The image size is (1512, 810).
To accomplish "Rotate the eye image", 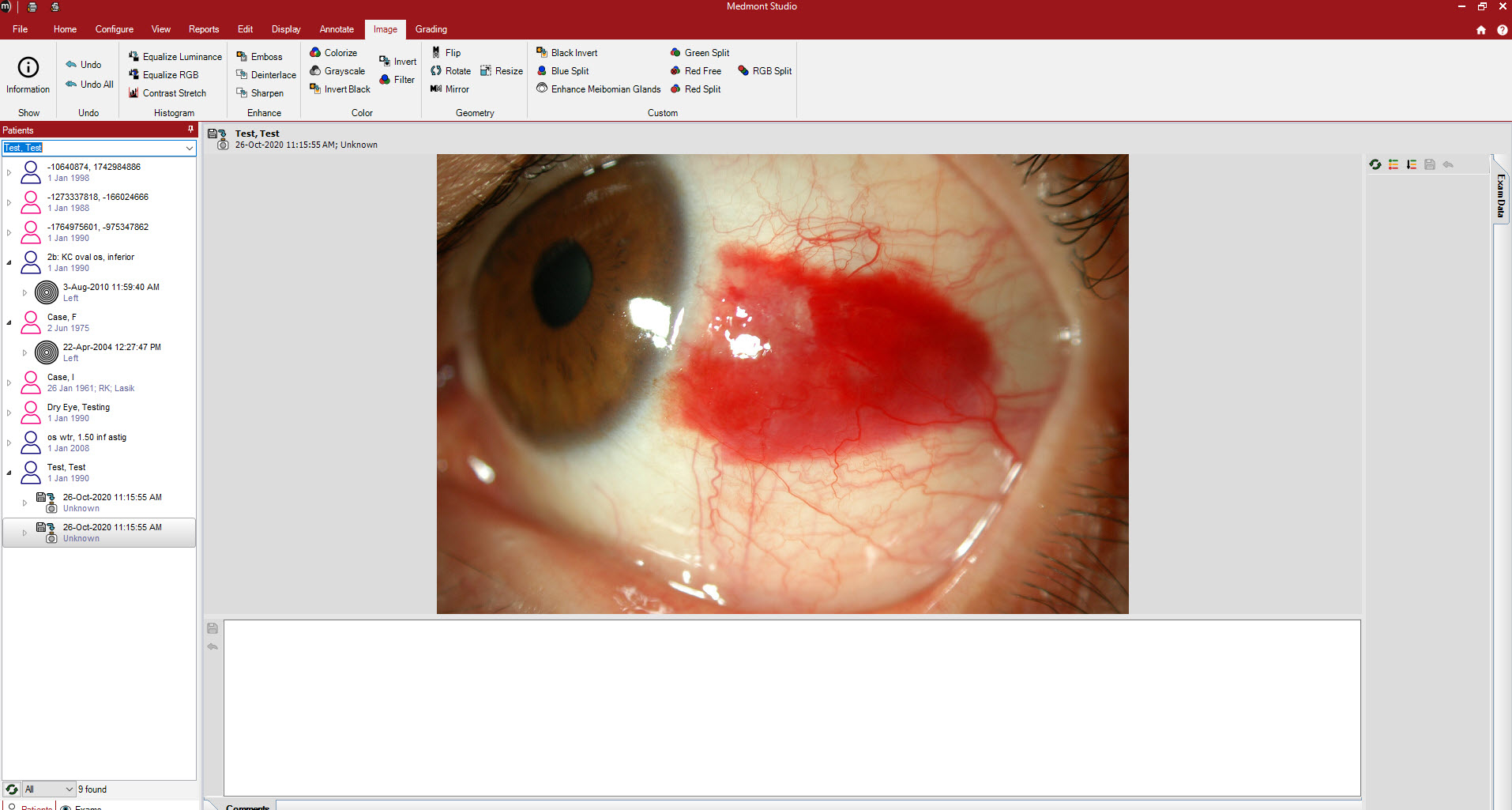I will click(x=450, y=71).
